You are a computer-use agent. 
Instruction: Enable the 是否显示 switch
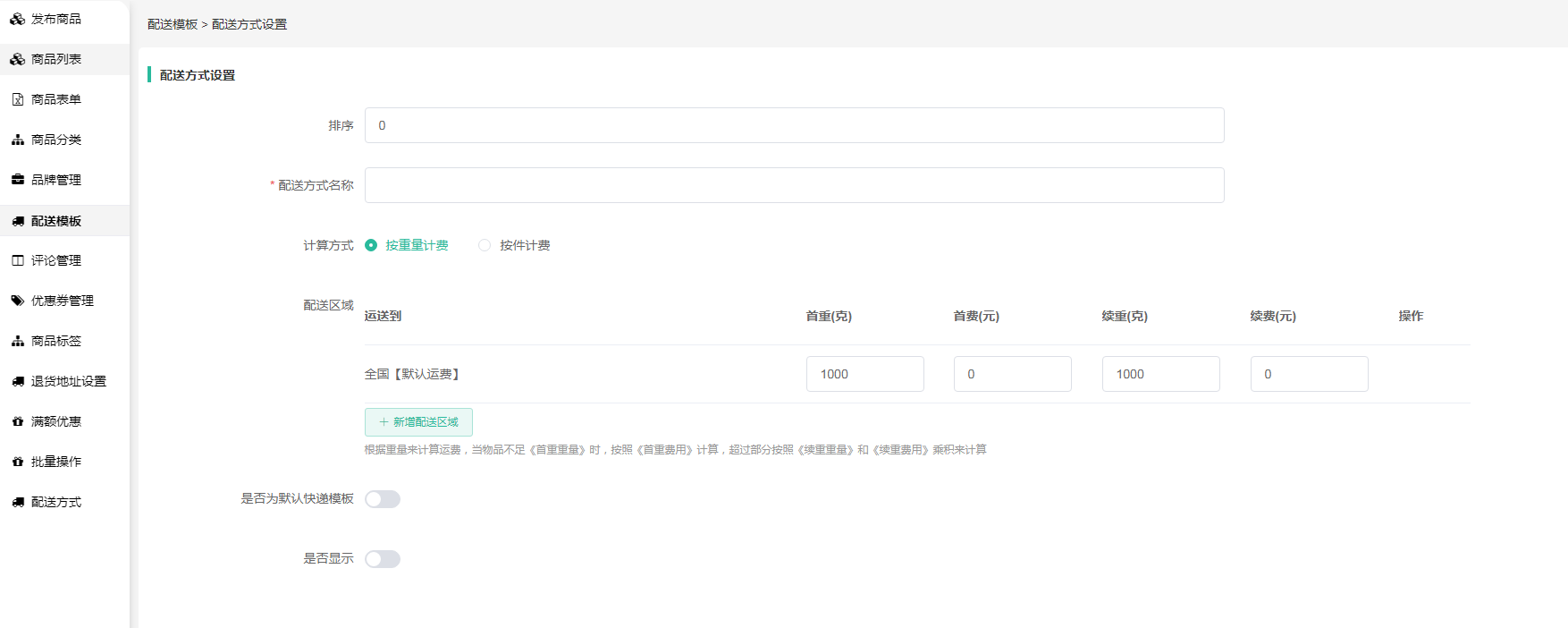point(383,559)
